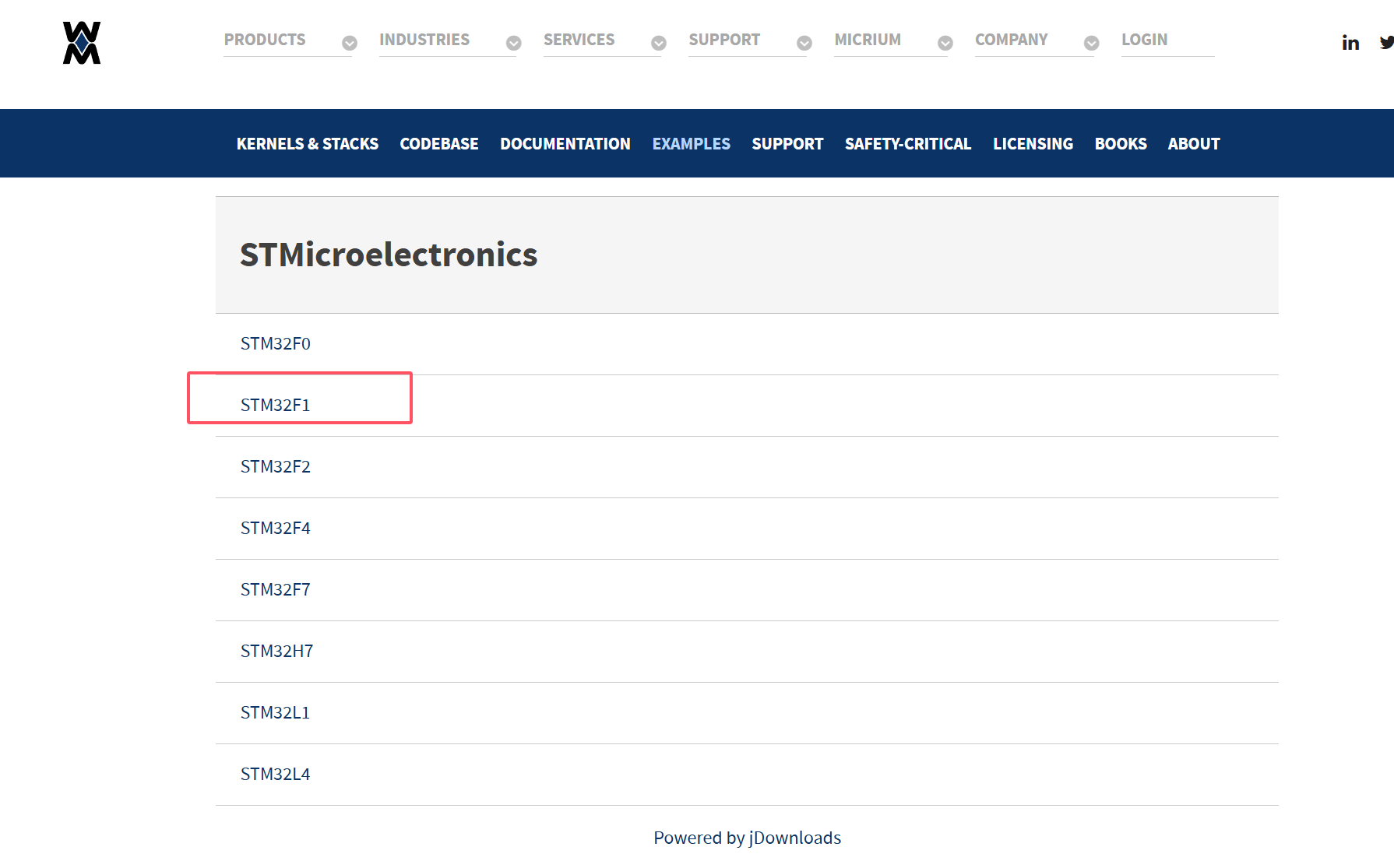Select the Examples navigation item
The height and width of the screenshot is (868, 1394).
692,144
